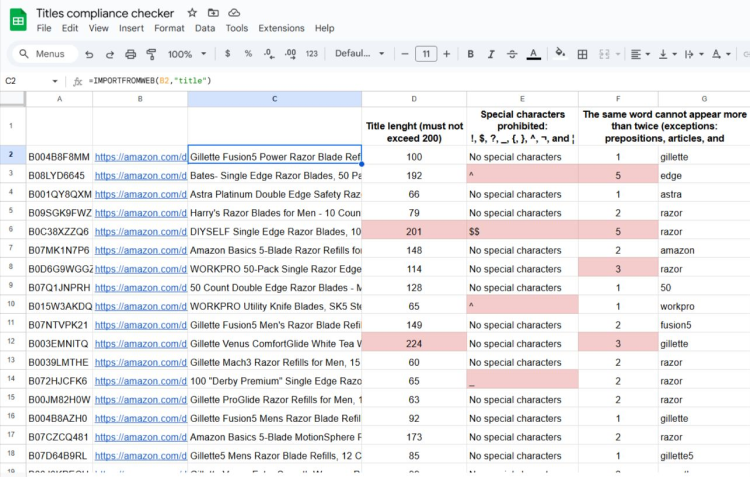Select cell containing 'fusion5'

pos(704,325)
